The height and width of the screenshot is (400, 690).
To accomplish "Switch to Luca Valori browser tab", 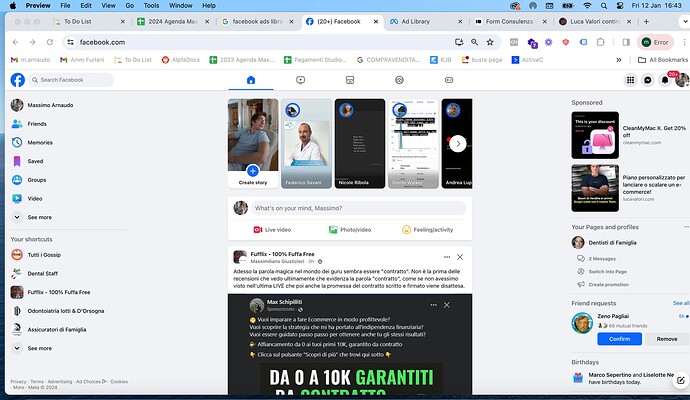I will tap(595, 21).
